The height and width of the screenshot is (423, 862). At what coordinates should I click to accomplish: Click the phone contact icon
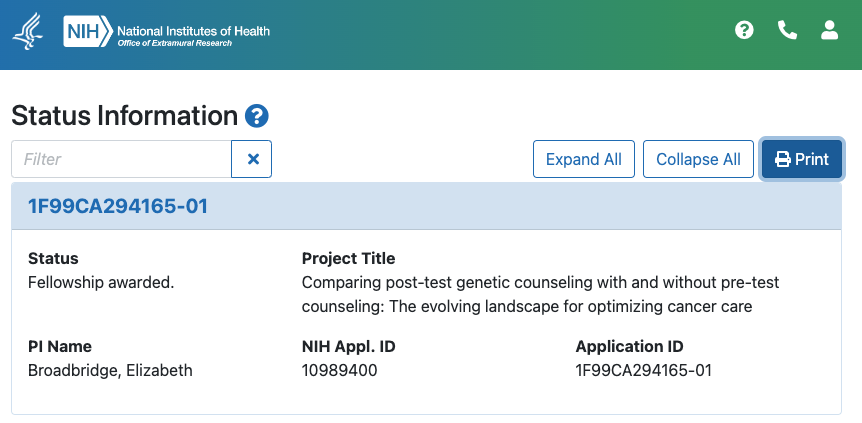787,30
